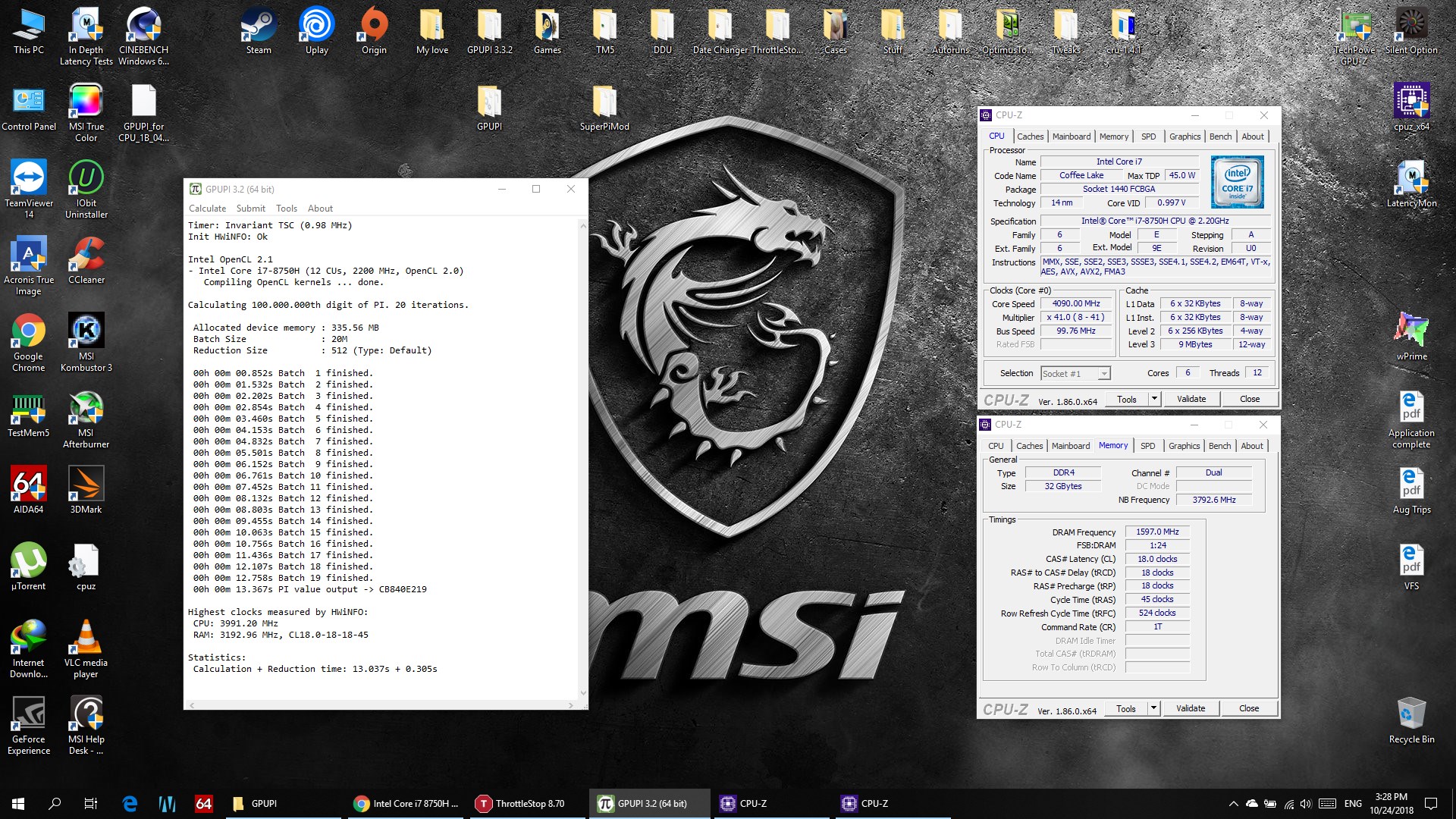Viewport: 1456px width, 819px height.
Task: Click Close button in lower CPU-Z
Action: pyautogui.click(x=1249, y=708)
